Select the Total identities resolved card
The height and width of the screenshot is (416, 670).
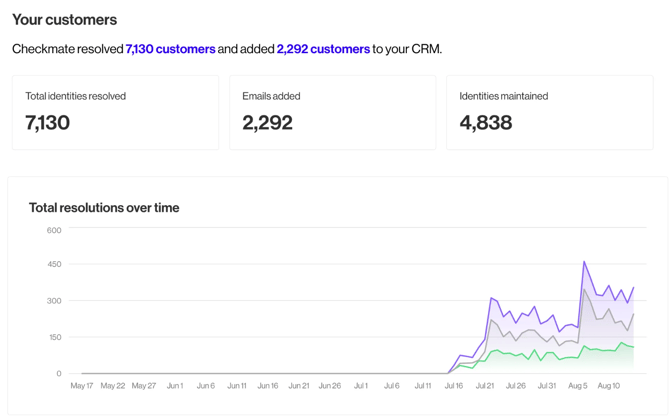tap(115, 112)
